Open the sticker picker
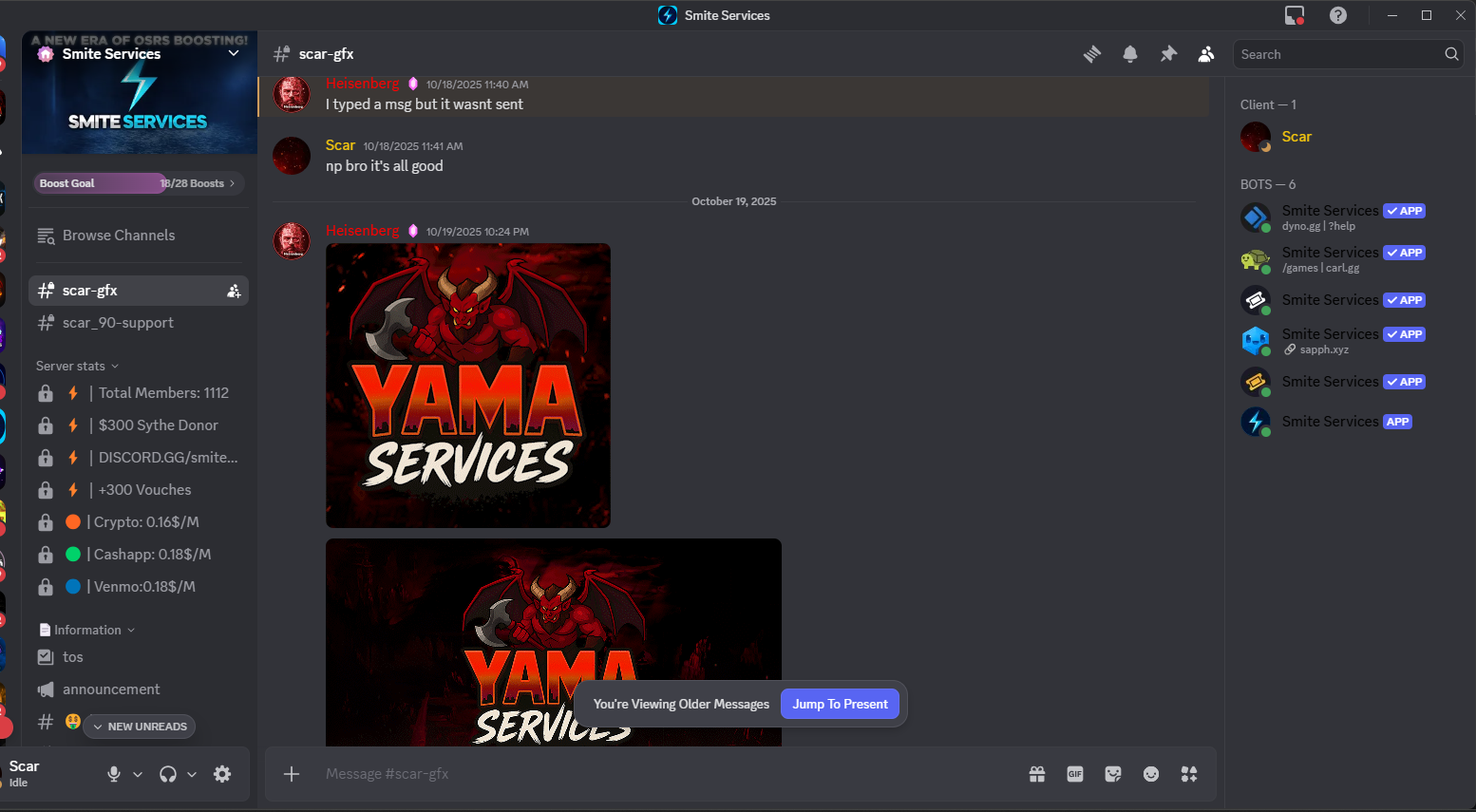The height and width of the screenshot is (812, 1476). click(1113, 774)
